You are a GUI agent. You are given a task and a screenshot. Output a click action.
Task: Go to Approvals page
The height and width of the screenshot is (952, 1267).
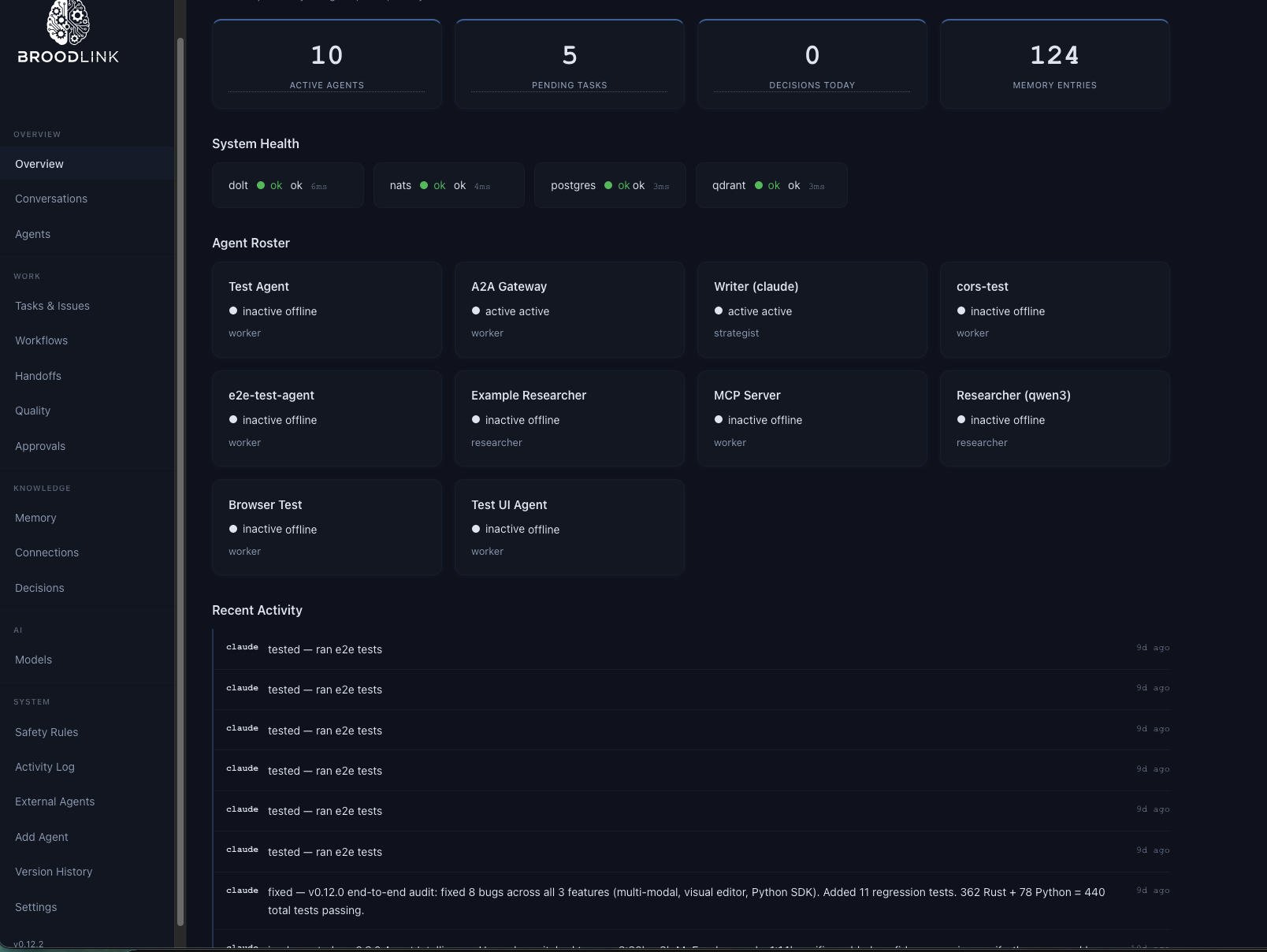point(87,446)
